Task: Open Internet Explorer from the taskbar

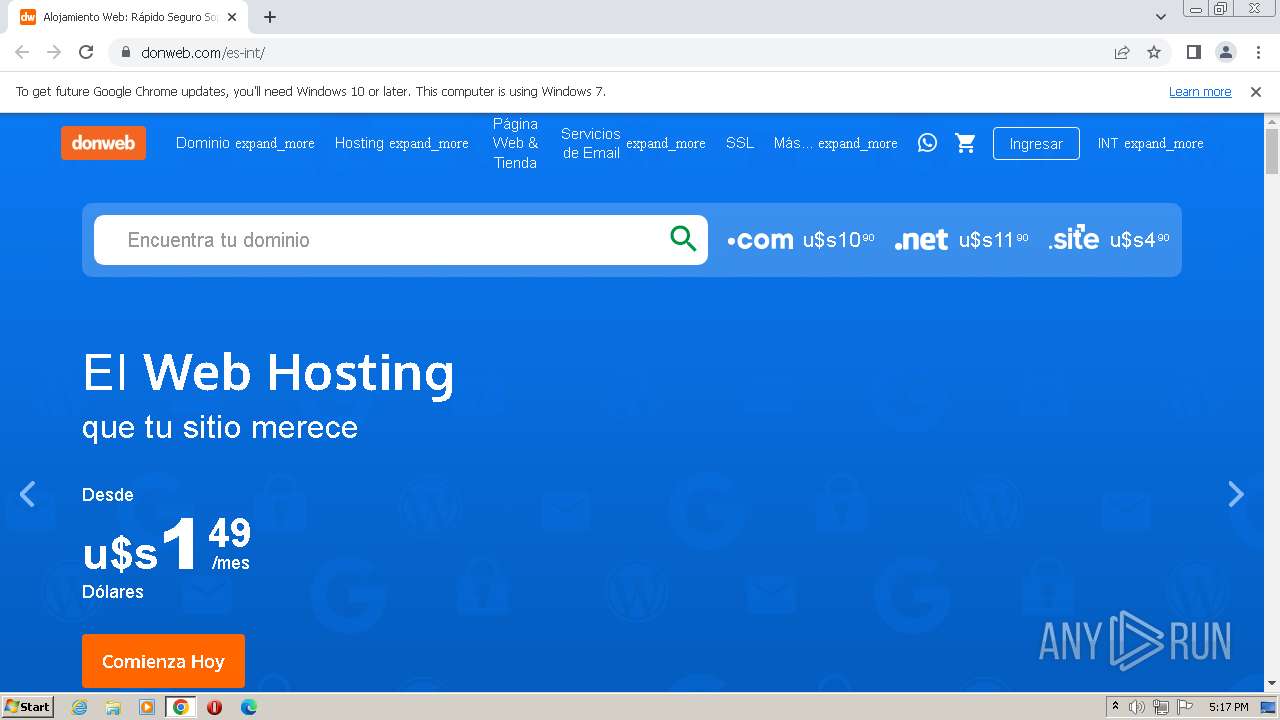Action: (x=80, y=707)
